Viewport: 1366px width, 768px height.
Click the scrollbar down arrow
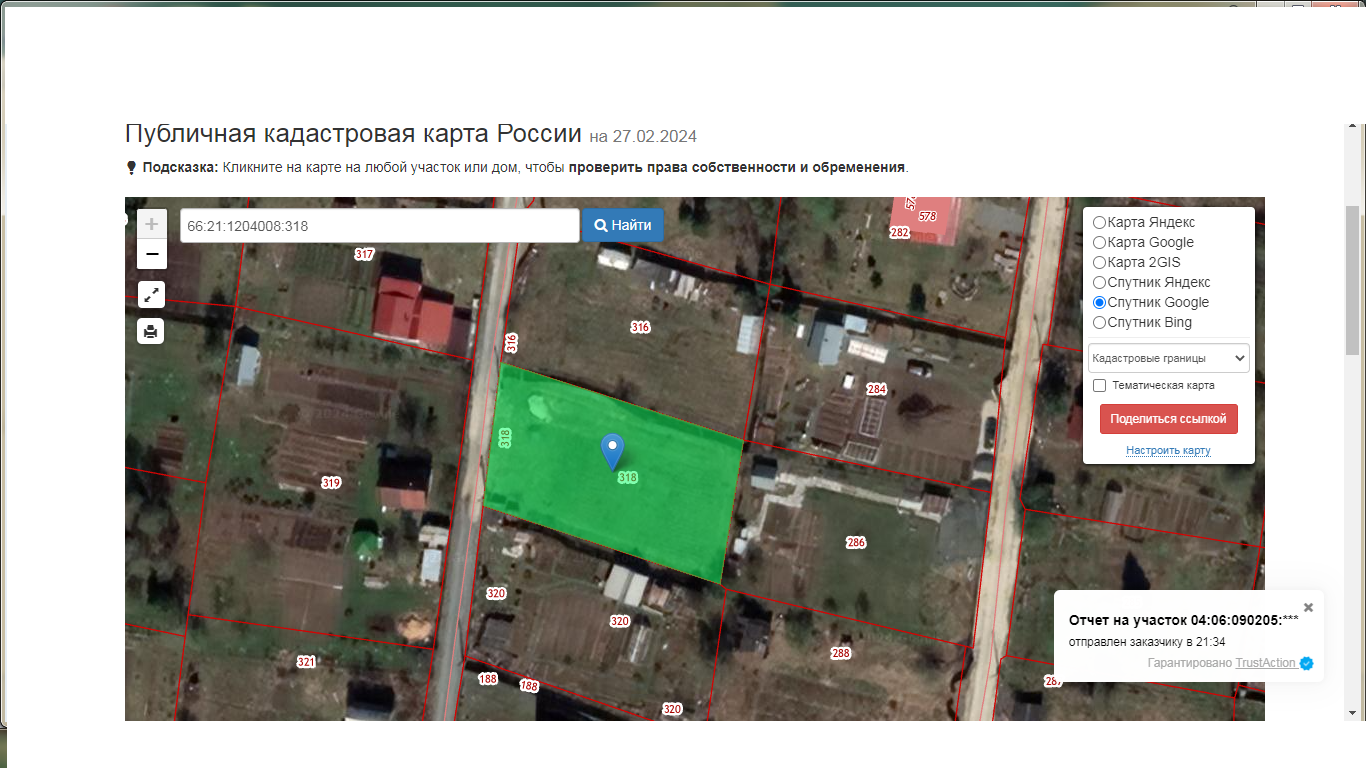[x=1353, y=712]
